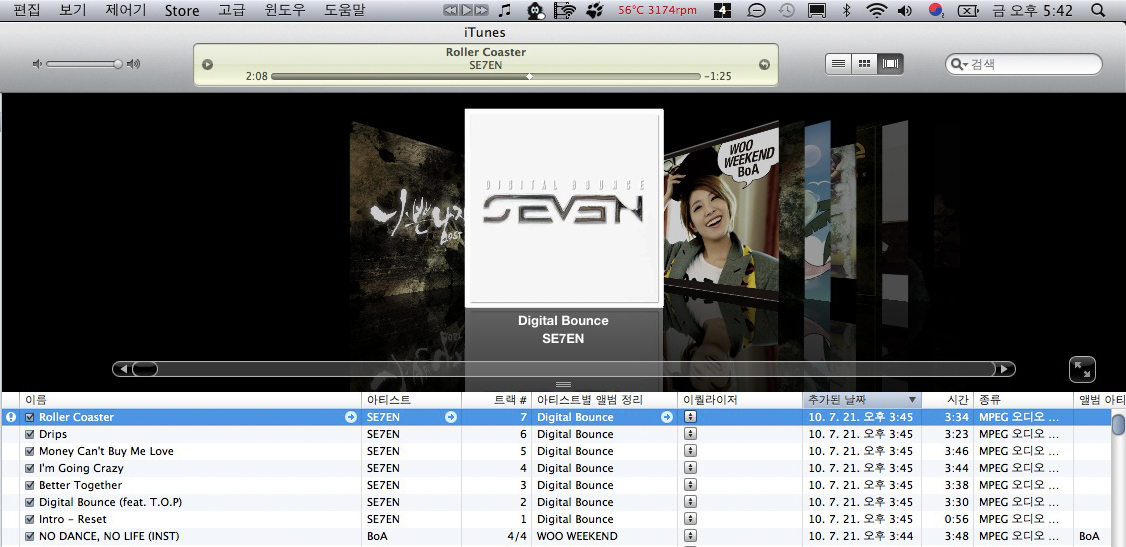
Task: Click the exclamation warning icon on Roller Coaster row
Action: point(11,417)
